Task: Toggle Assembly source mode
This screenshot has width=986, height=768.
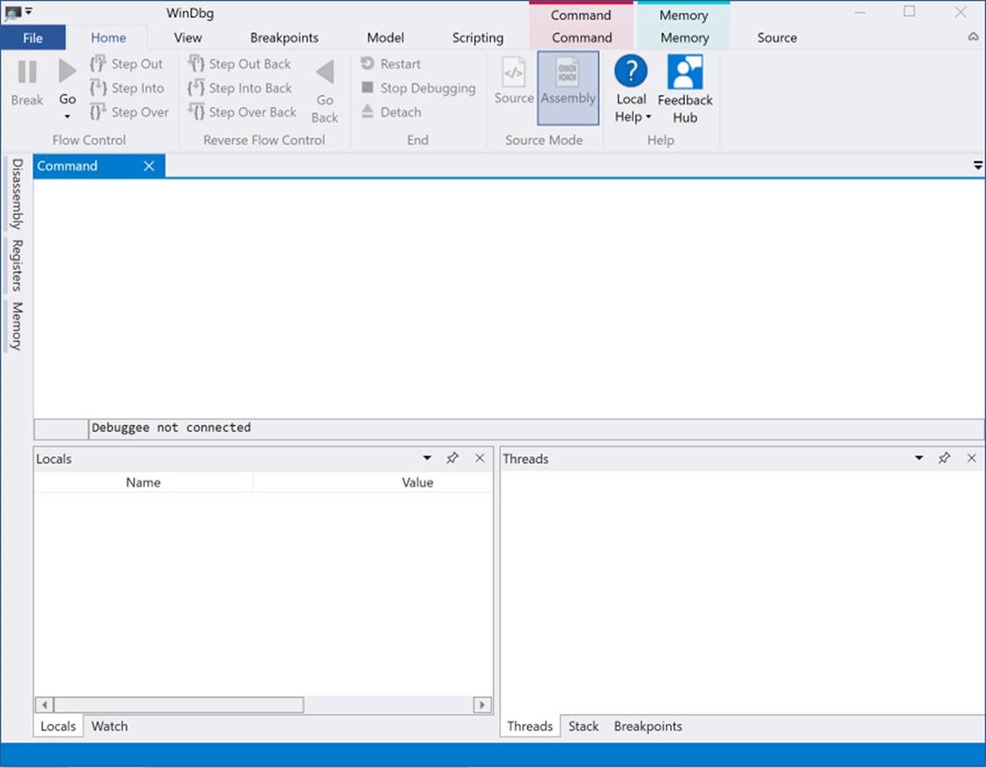Action: pyautogui.click(x=568, y=88)
